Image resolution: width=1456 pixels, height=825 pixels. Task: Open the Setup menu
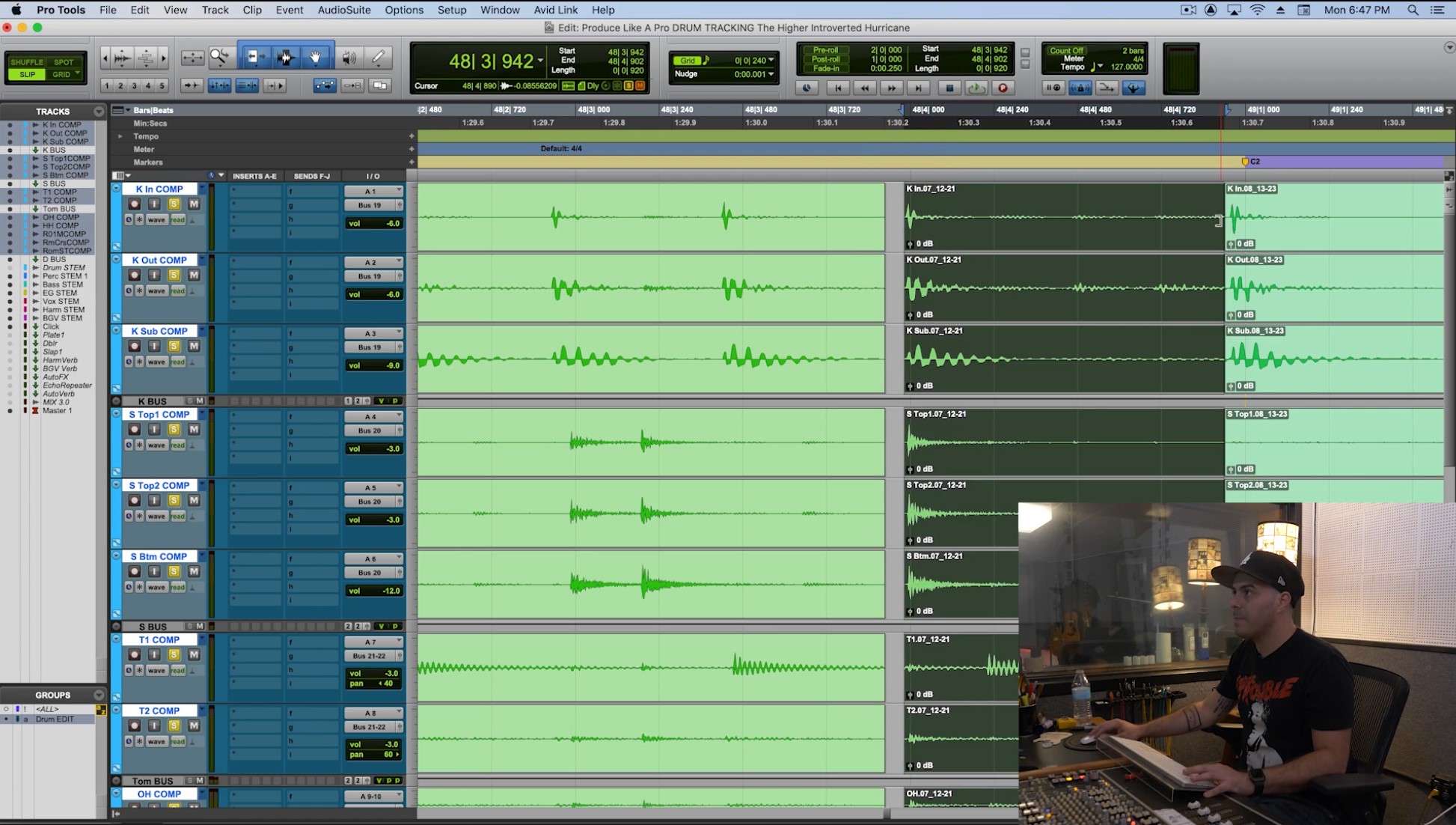[x=452, y=10]
